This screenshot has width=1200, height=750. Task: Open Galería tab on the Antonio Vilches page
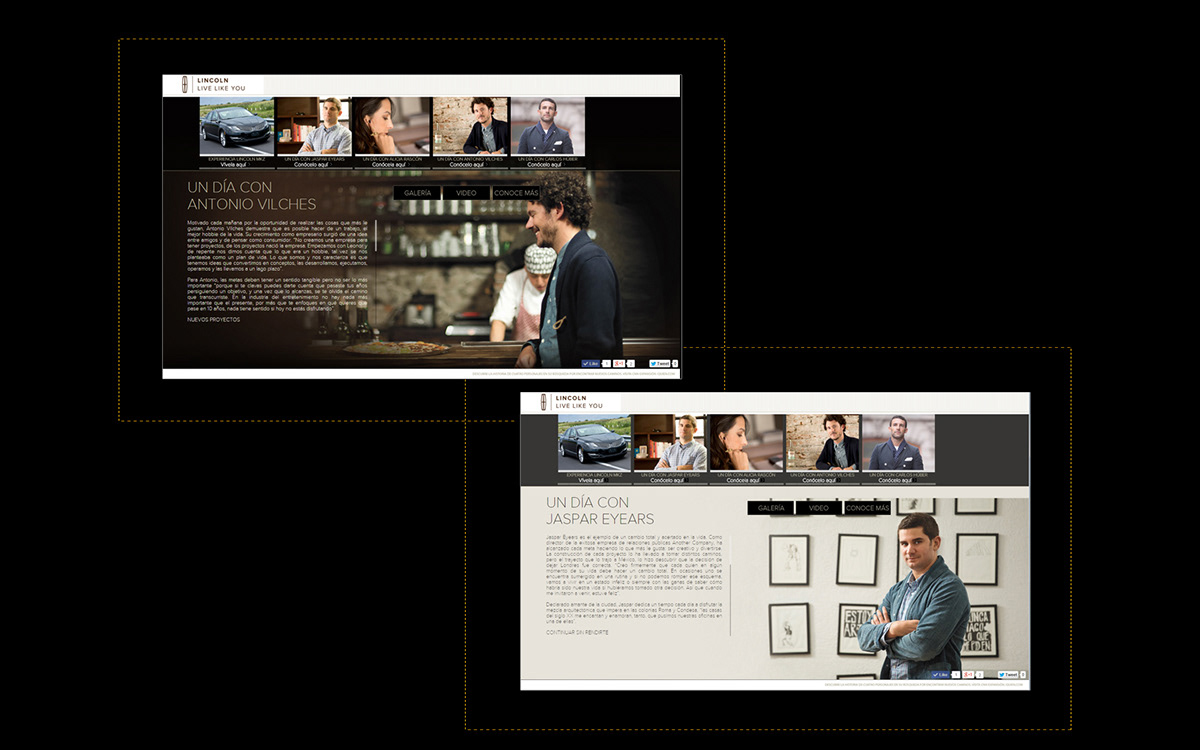(x=417, y=193)
